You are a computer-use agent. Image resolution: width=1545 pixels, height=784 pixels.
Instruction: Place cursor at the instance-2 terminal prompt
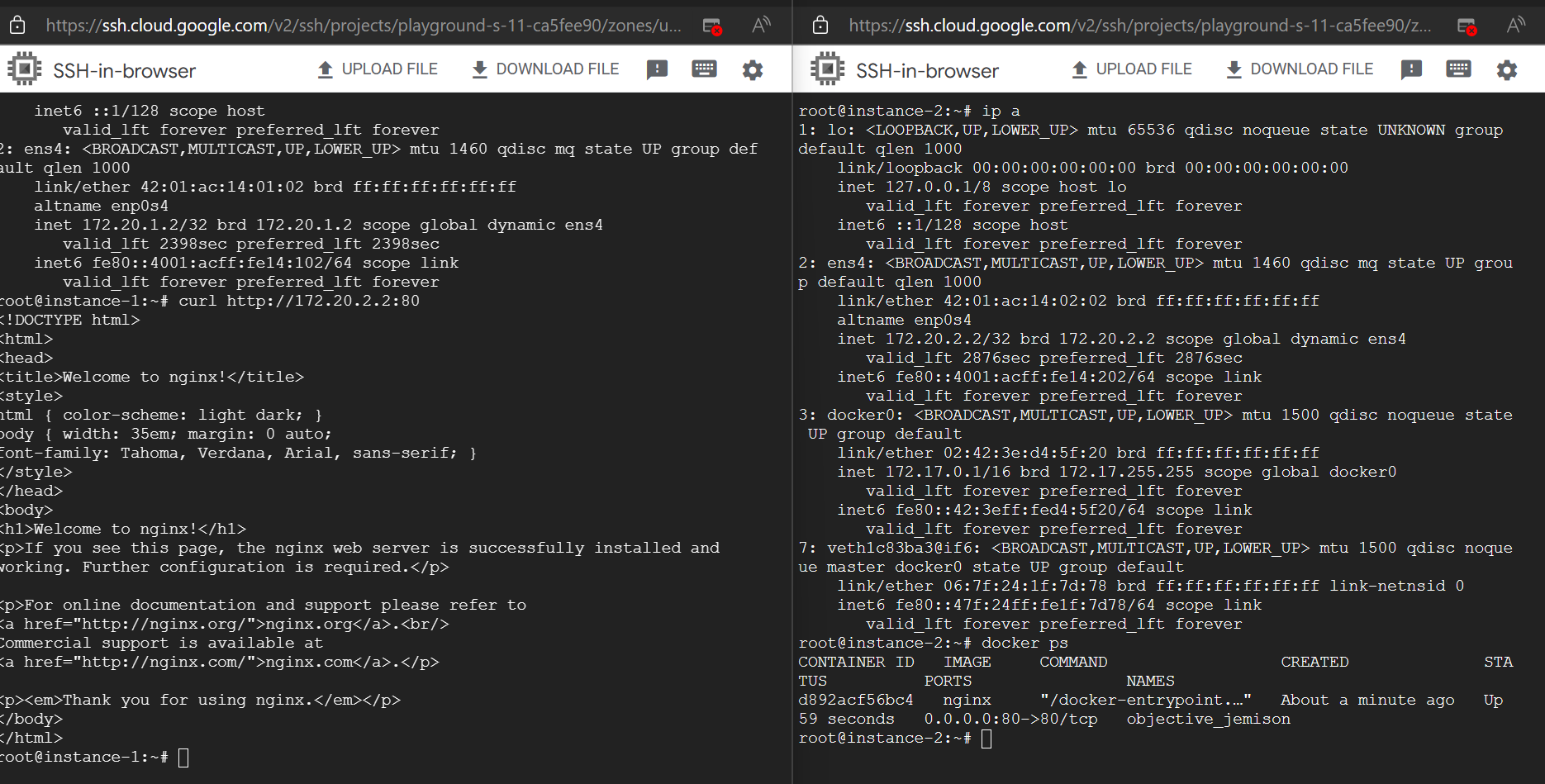(x=986, y=738)
